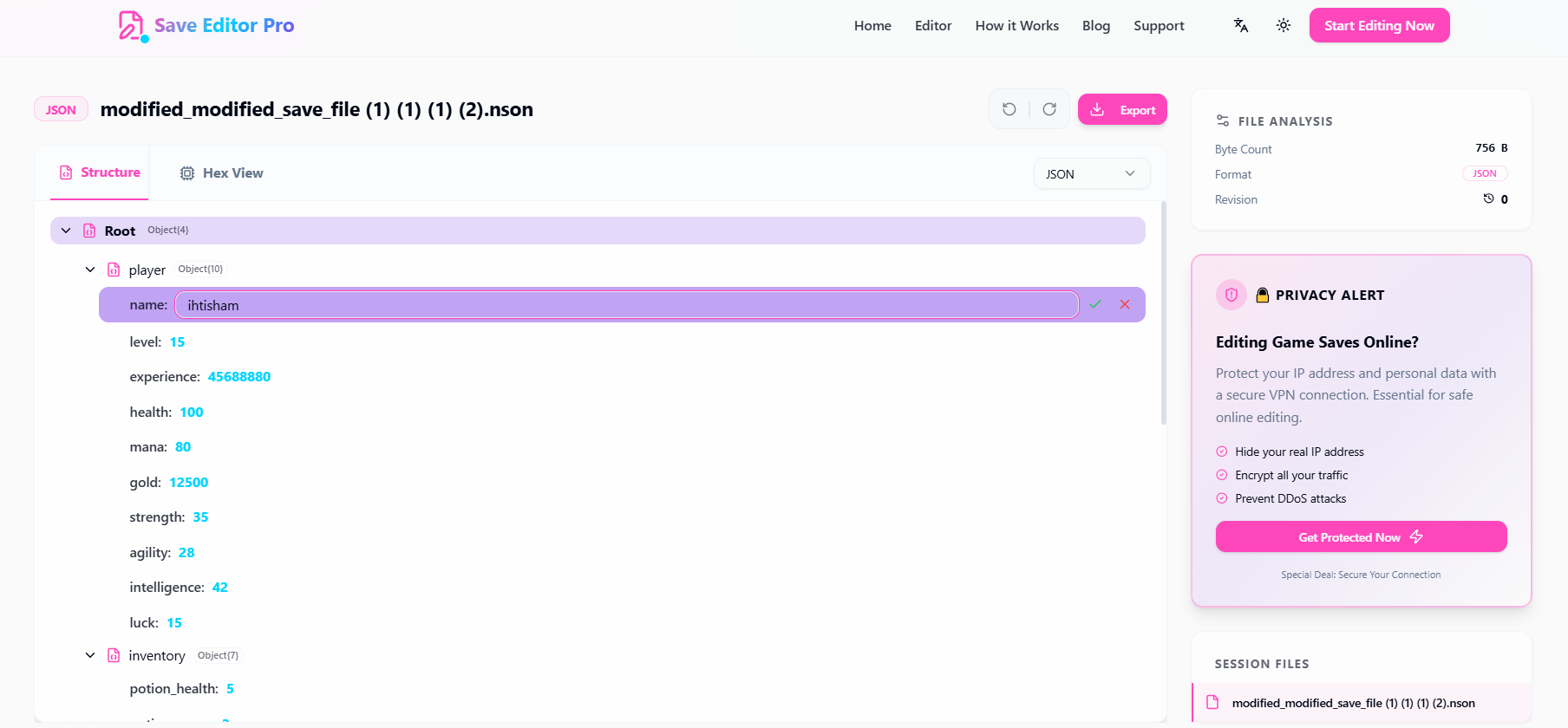Click the level value 15

[177, 341]
